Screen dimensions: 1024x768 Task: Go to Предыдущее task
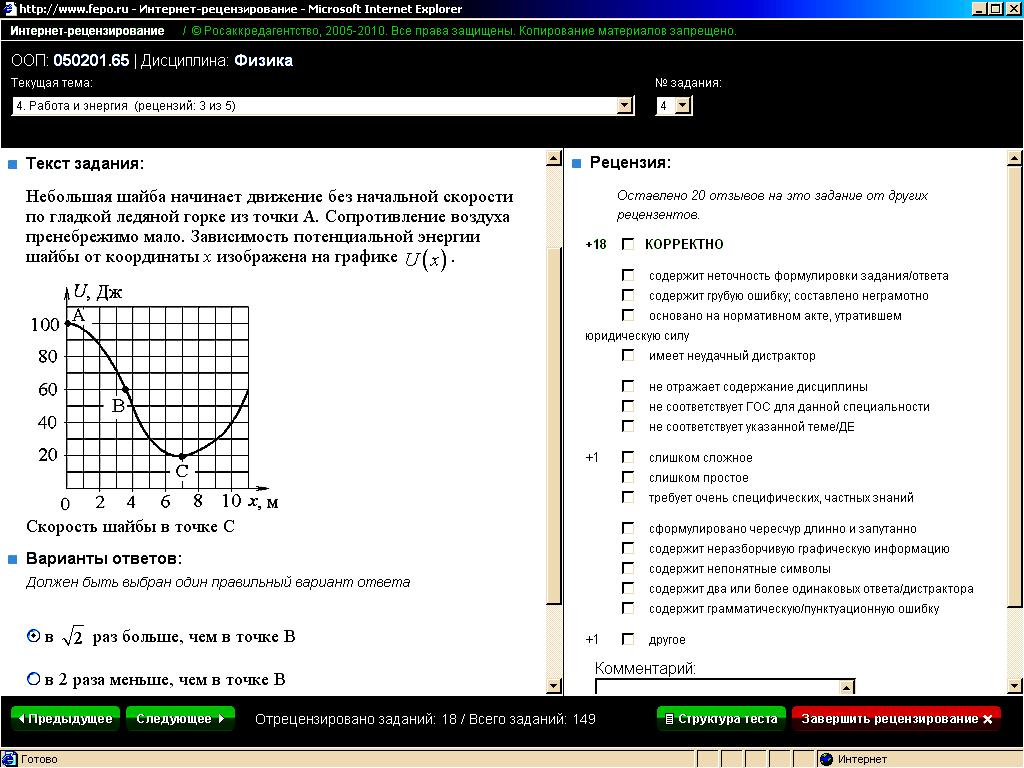point(65,719)
